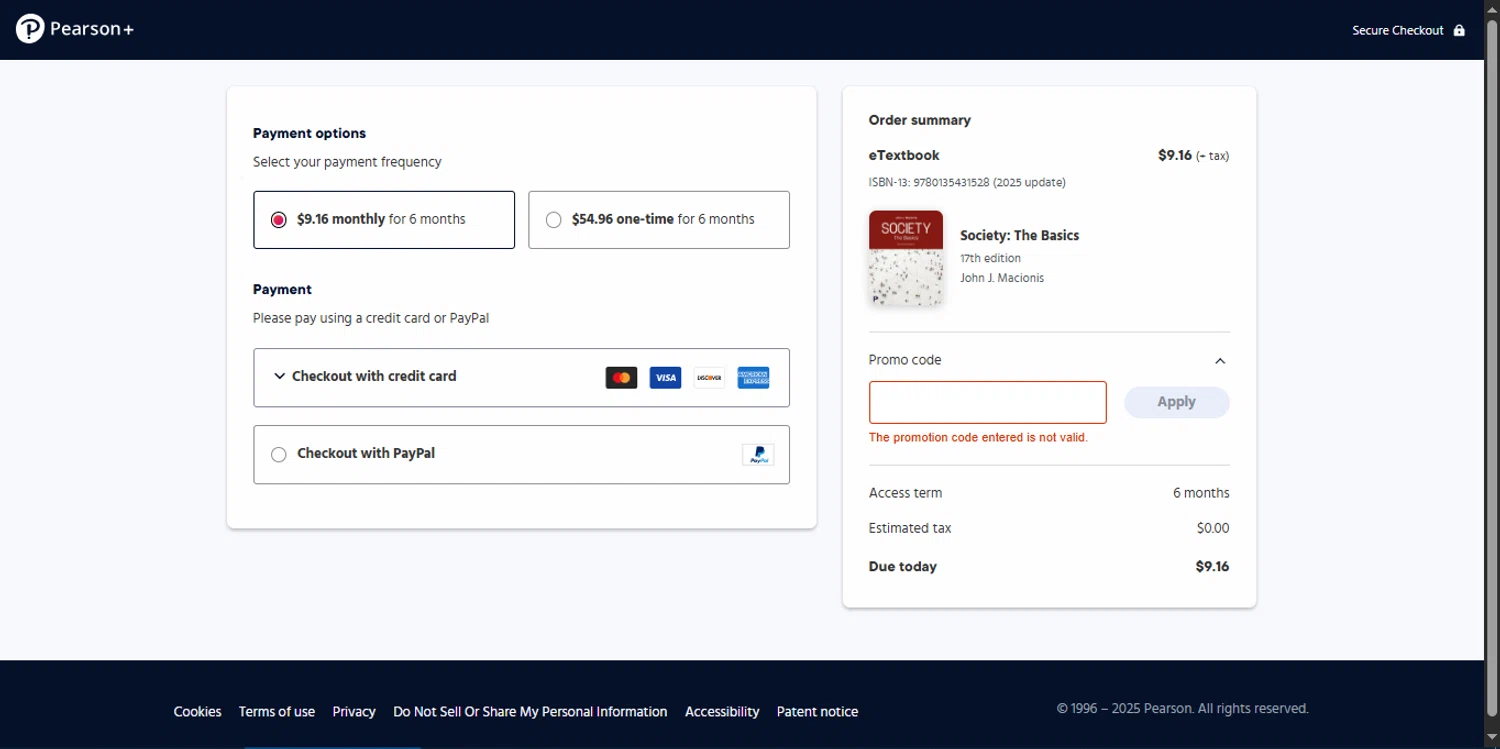1500x749 pixels.
Task: Expand the Checkout with credit card chevron
Action: coord(279,377)
